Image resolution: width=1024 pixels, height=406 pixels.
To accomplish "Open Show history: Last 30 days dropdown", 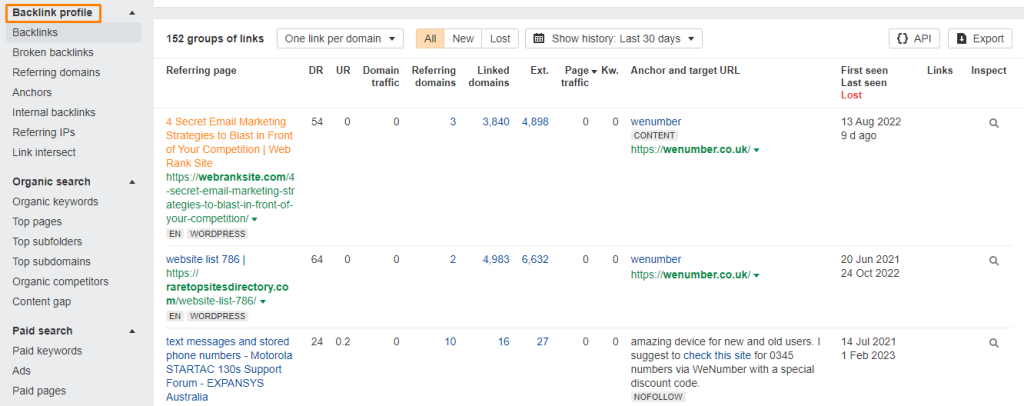I will click(x=614, y=39).
